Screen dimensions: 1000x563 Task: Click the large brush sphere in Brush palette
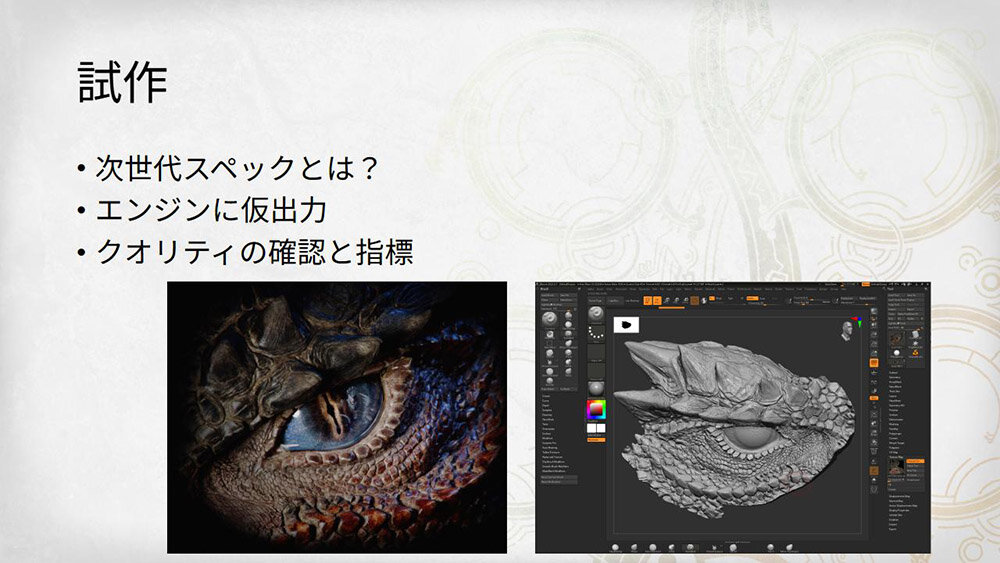pyautogui.click(x=549, y=319)
